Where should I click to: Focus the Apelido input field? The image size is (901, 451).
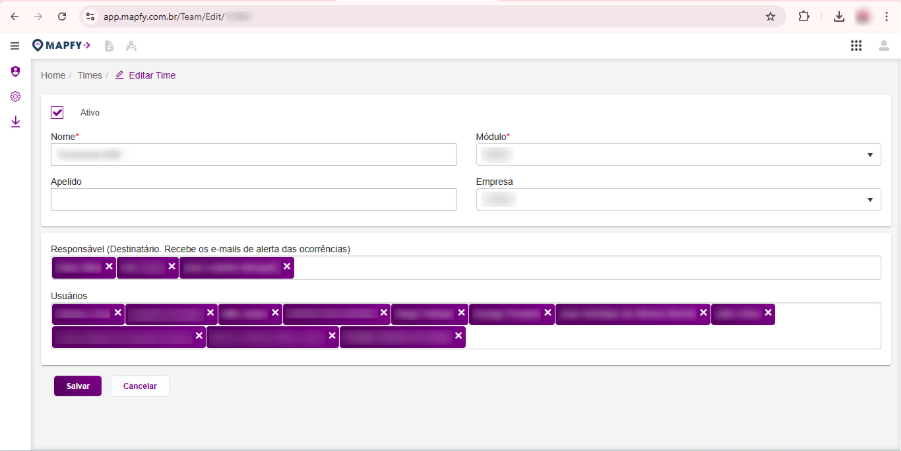point(253,199)
